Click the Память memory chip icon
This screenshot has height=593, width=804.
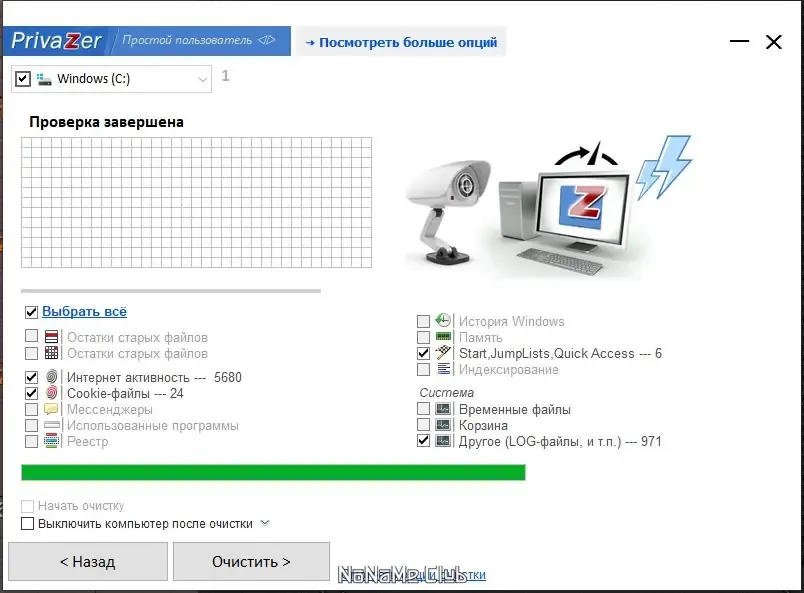pyautogui.click(x=443, y=337)
